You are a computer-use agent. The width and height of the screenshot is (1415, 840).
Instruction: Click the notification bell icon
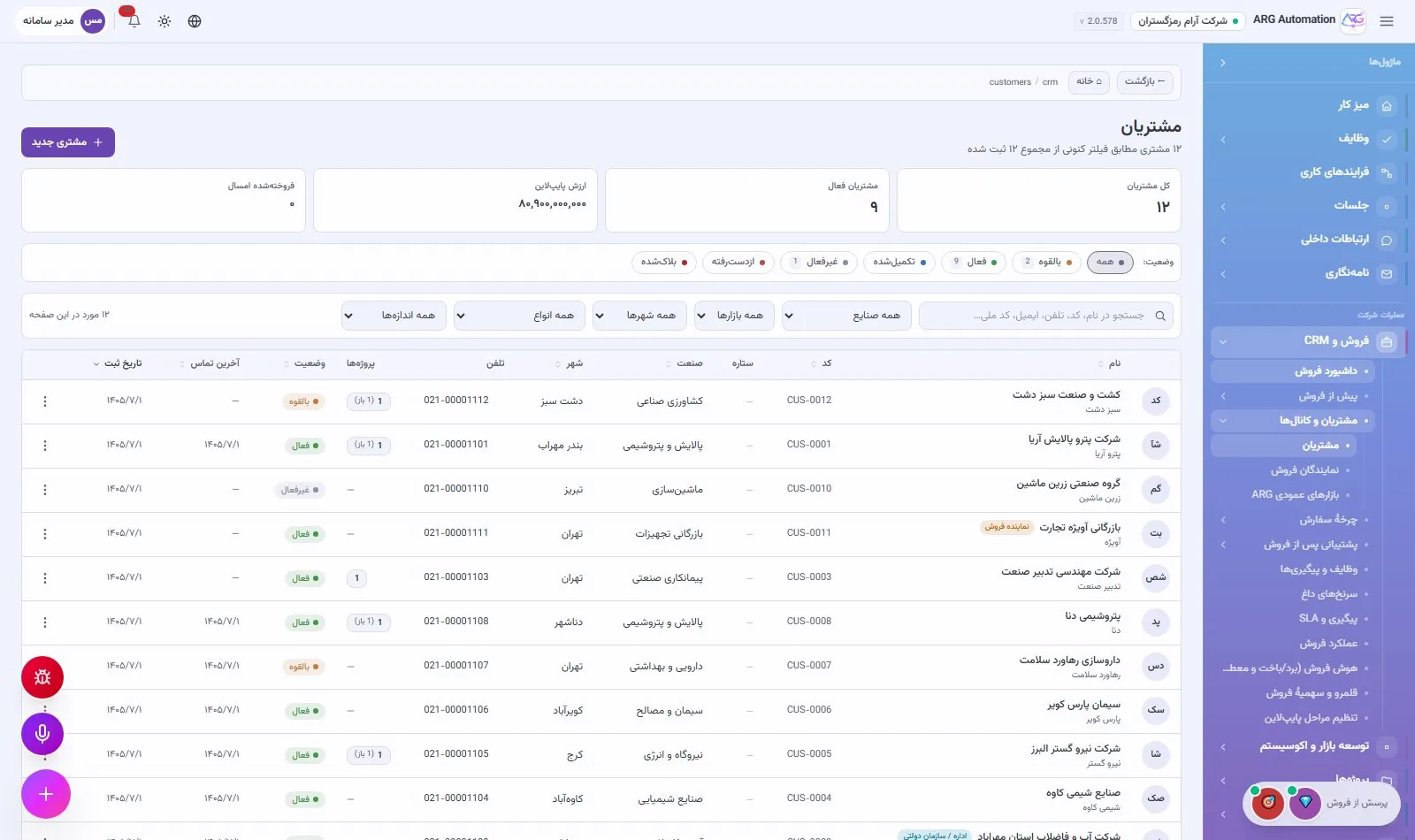134,21
